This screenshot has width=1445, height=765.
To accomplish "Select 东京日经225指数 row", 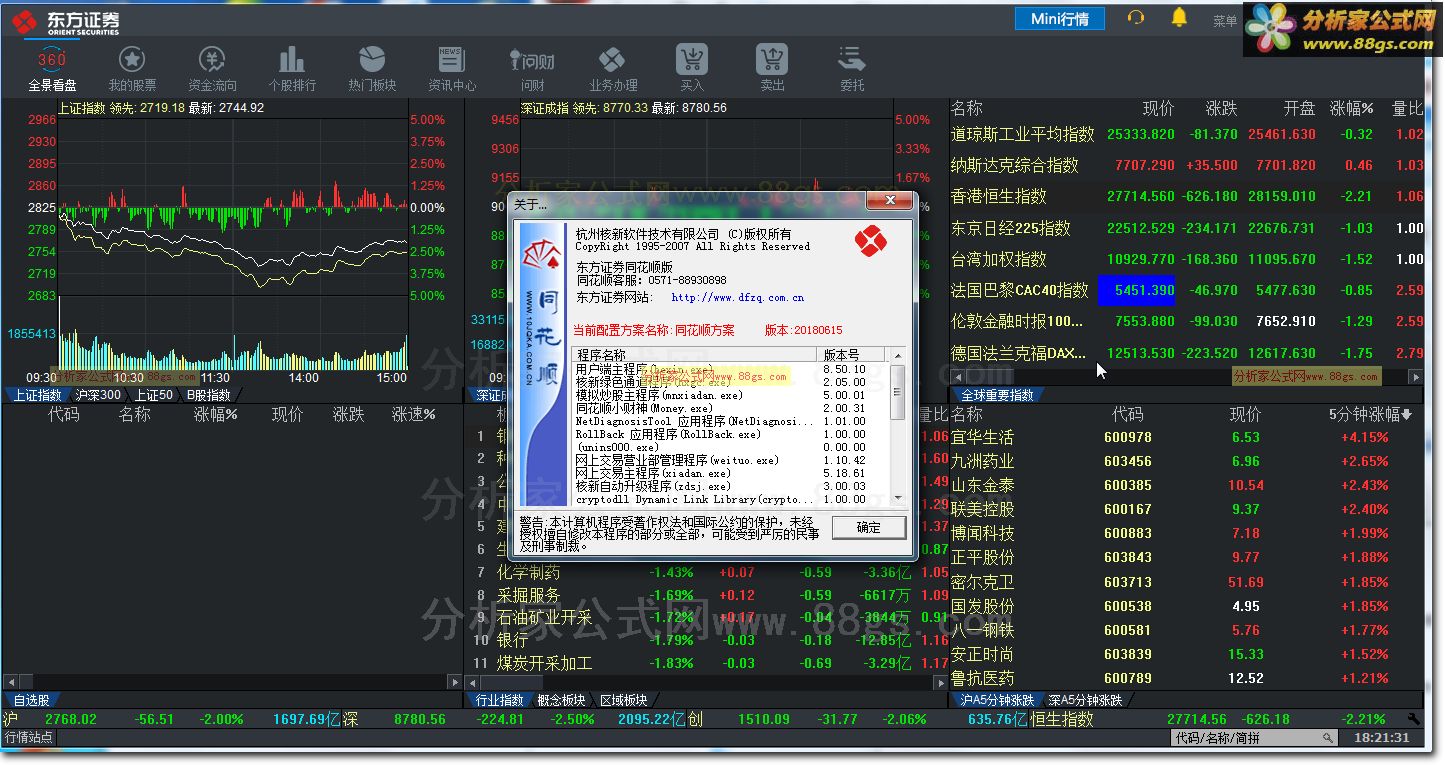I will pos(1186,228).
